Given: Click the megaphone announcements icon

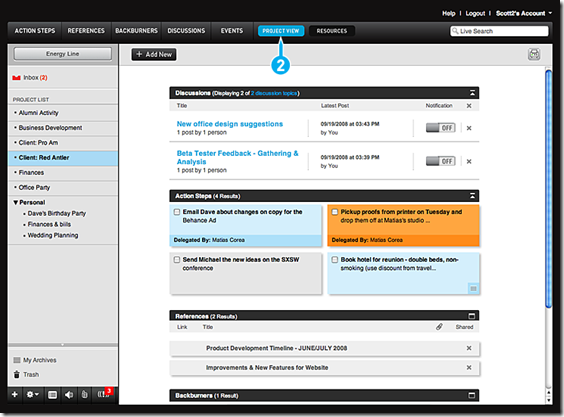Looking at the screenshot, I should [x=69, y=395].
